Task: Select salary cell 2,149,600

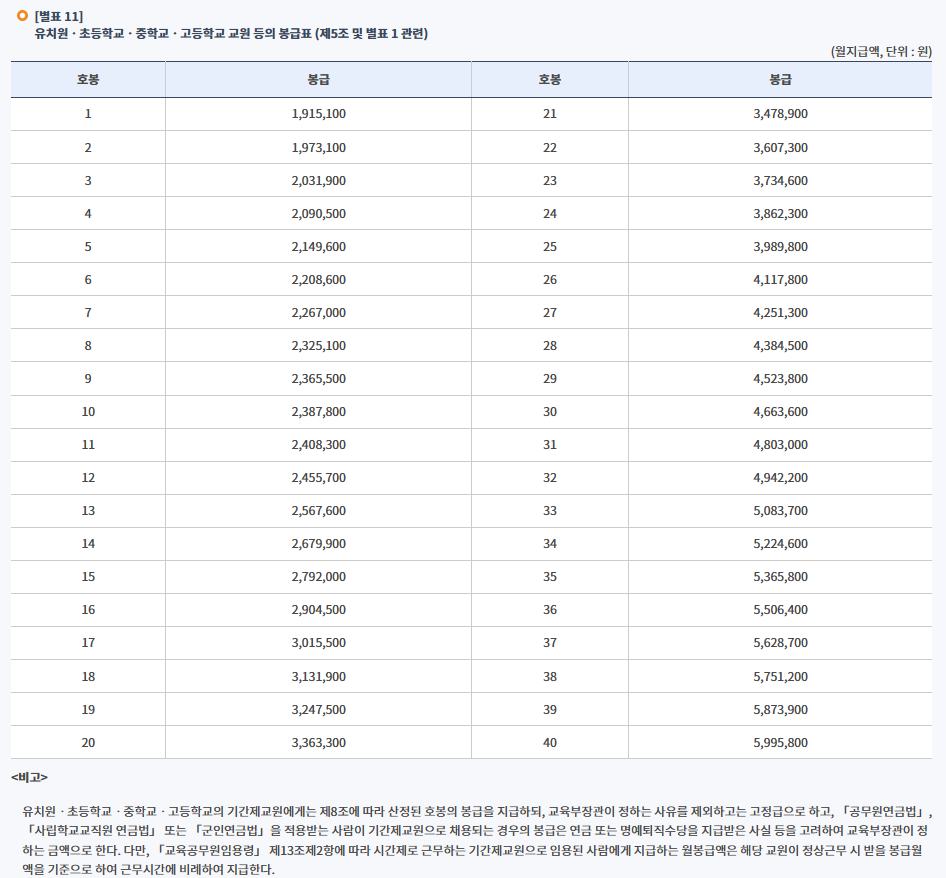Action: pyautogui.click(x=319, y=246)
